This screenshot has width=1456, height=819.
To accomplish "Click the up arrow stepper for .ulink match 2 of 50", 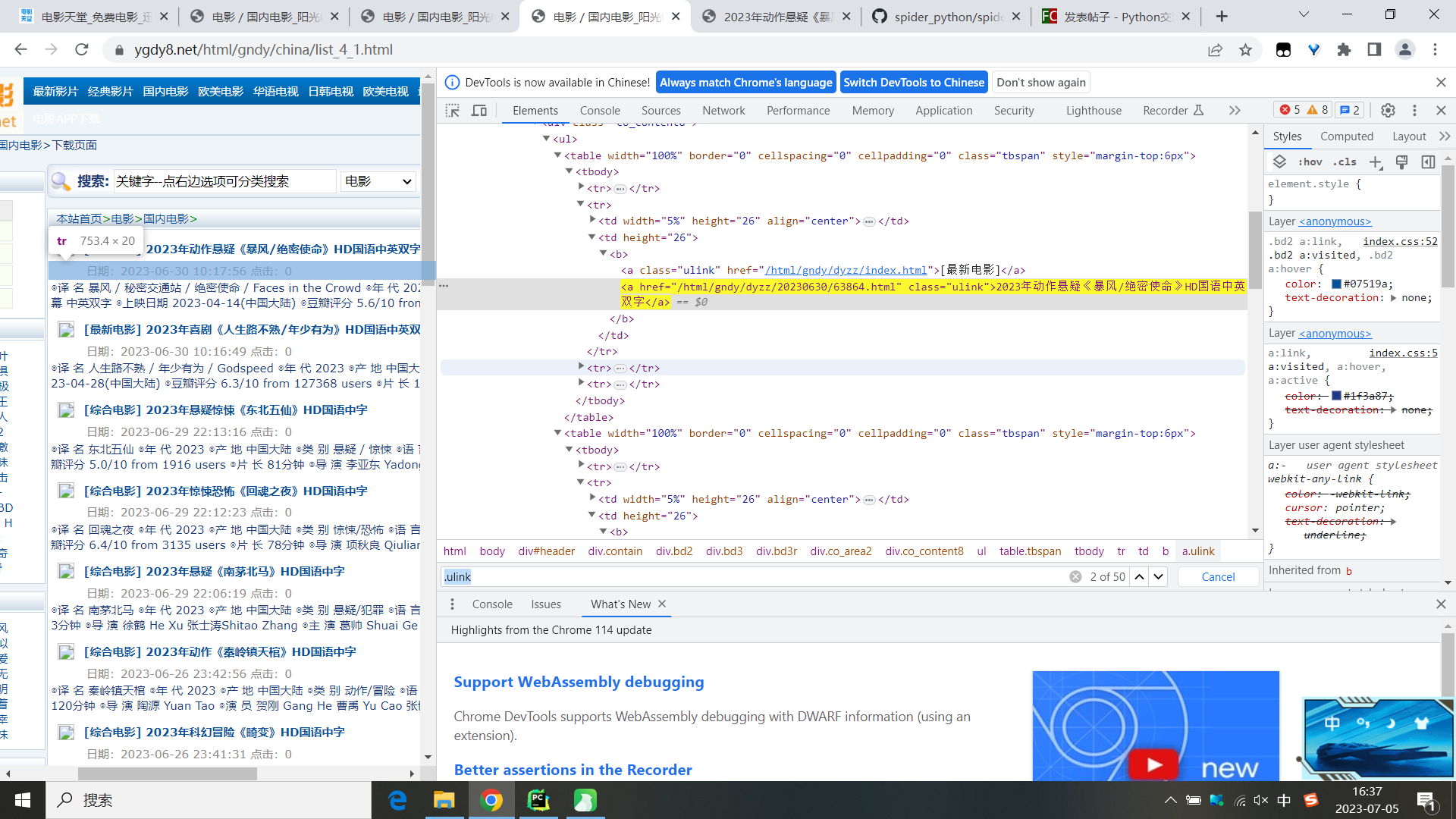I will (1139, 576).
